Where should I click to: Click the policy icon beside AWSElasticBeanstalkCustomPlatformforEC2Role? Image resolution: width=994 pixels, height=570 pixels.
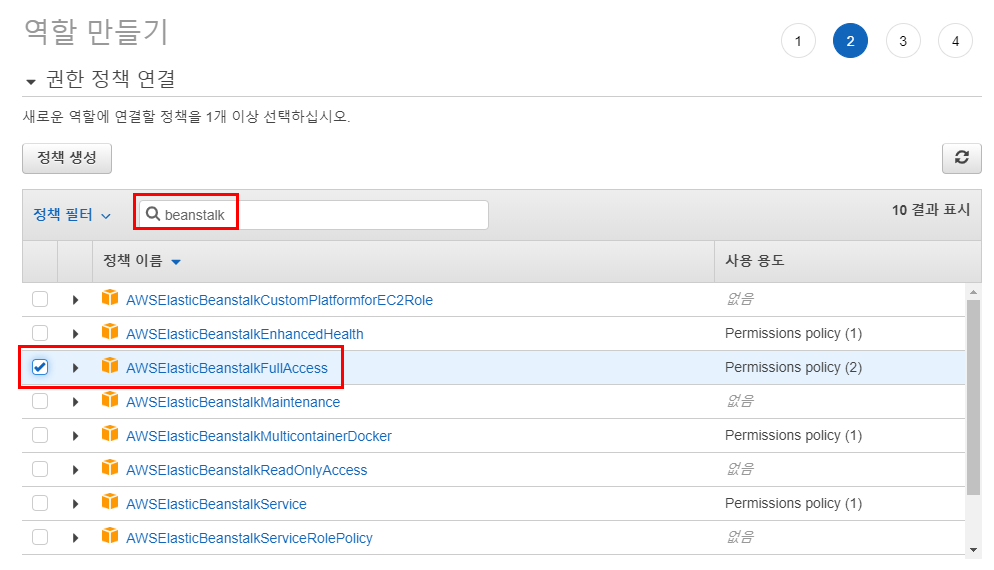click(110, 297)
